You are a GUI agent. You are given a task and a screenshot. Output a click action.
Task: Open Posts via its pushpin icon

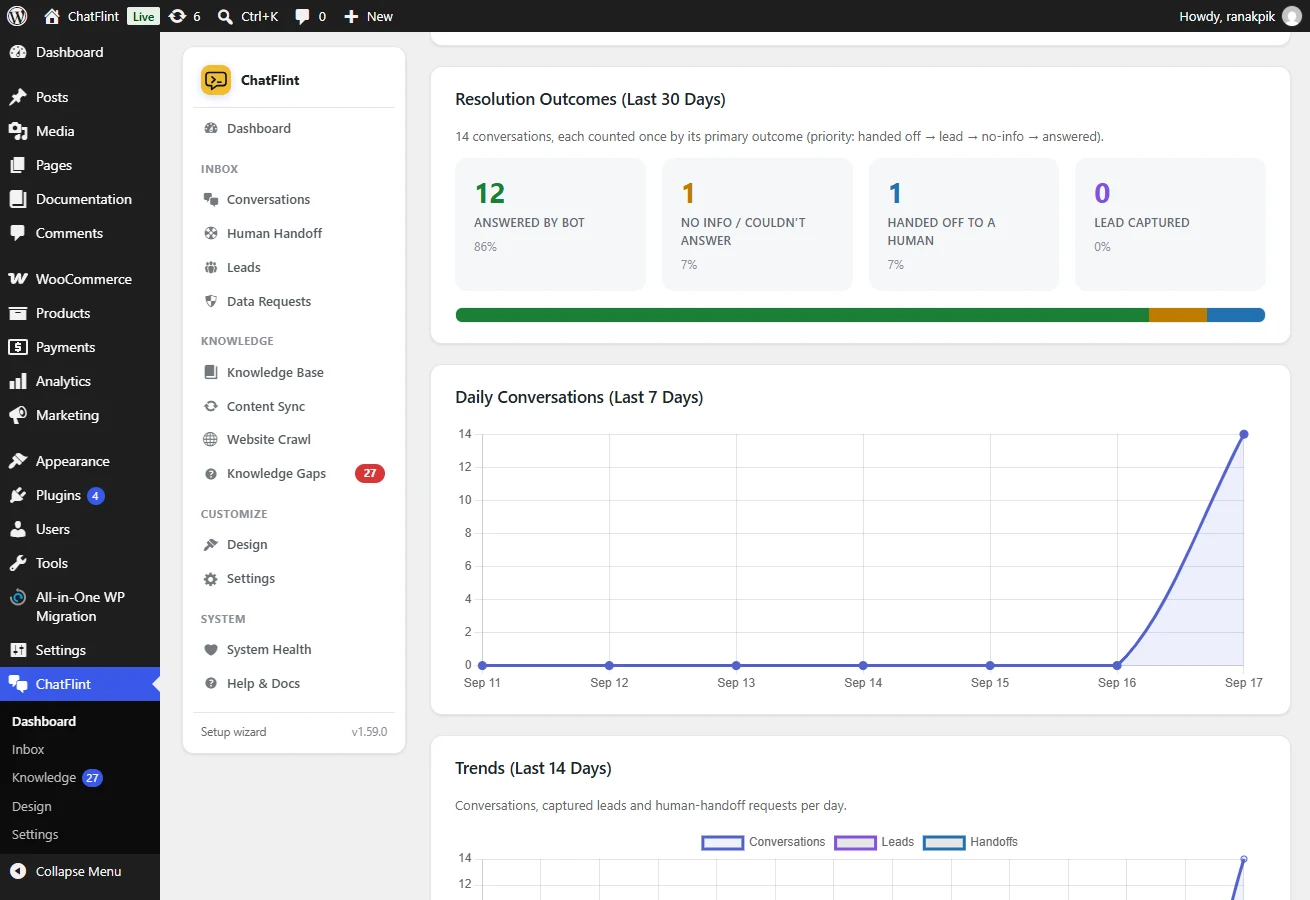18,97
